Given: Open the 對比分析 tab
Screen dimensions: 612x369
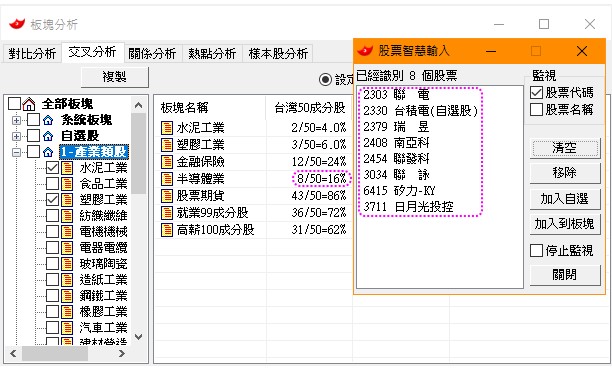Looking at the screenshot, I should [32, 53].
